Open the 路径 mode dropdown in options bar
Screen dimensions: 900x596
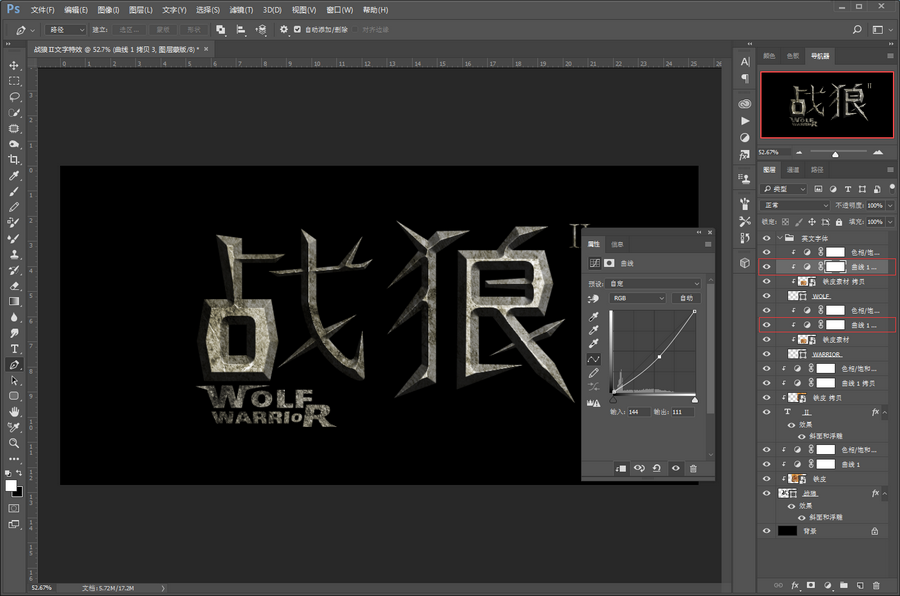64,29
